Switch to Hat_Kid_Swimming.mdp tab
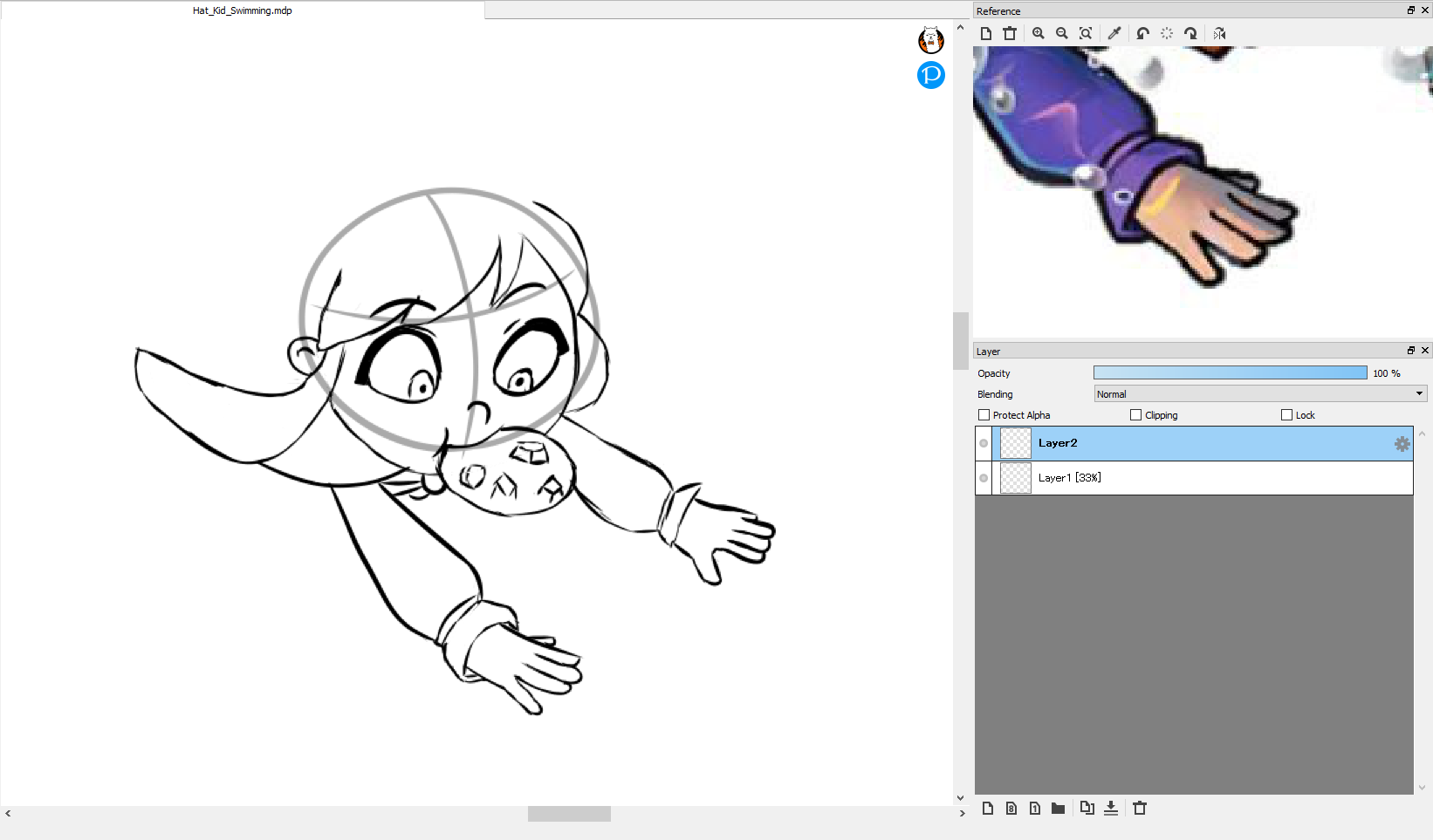The image size is (1433, 840). (x=243, y=10)
